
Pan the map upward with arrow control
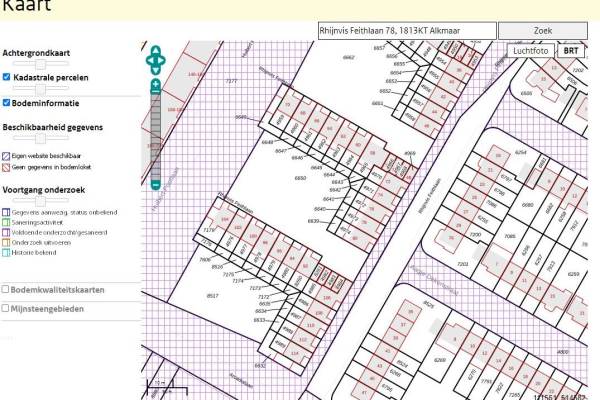pyautogui.click(x=155, y=49)
